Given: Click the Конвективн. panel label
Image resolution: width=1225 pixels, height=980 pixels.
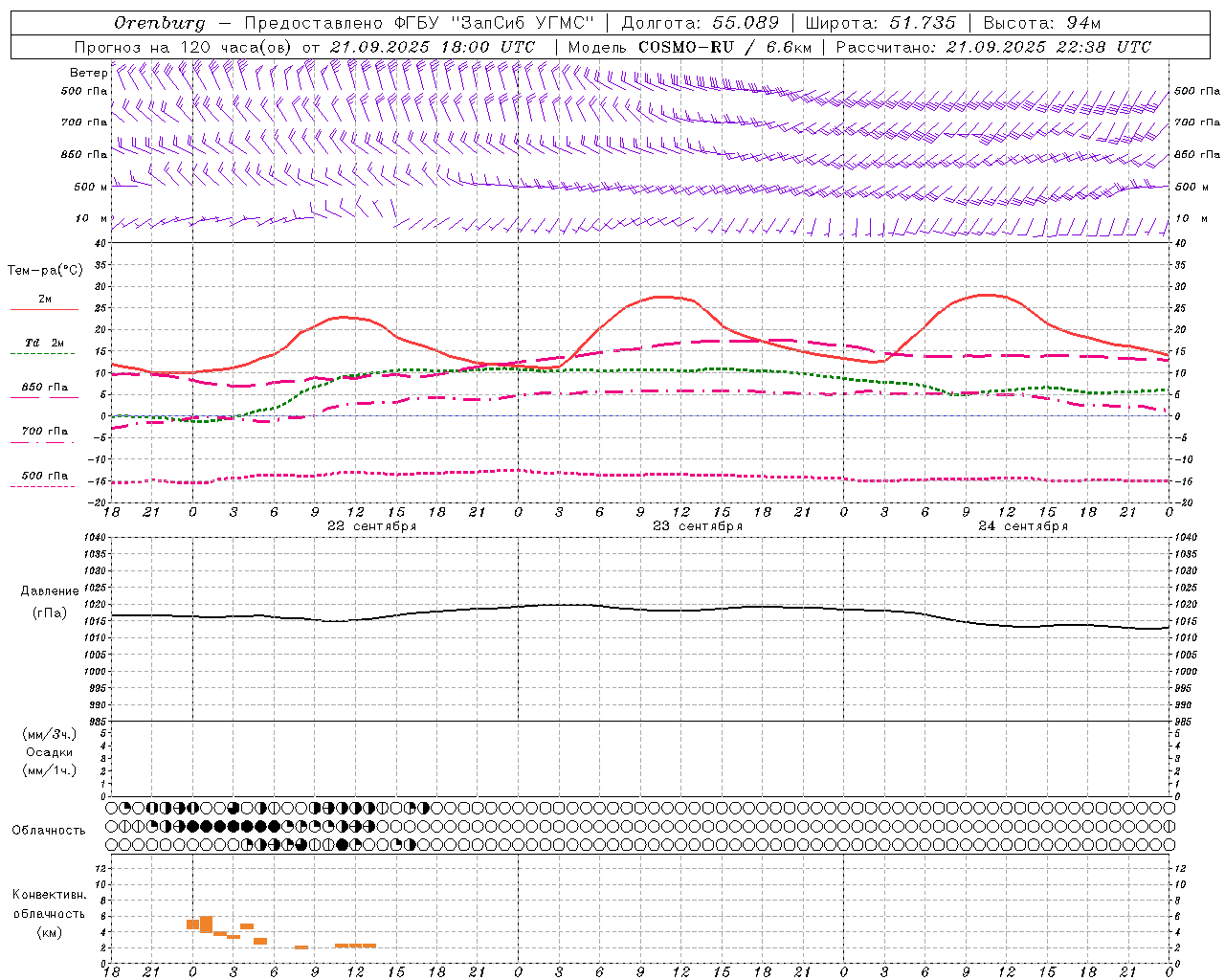Looking at the screenshot, I should point(50,895).
